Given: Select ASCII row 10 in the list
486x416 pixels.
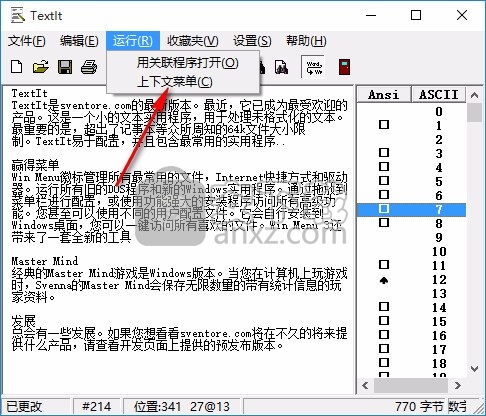Looking at the screenshot, I should (x=411, y=251).
